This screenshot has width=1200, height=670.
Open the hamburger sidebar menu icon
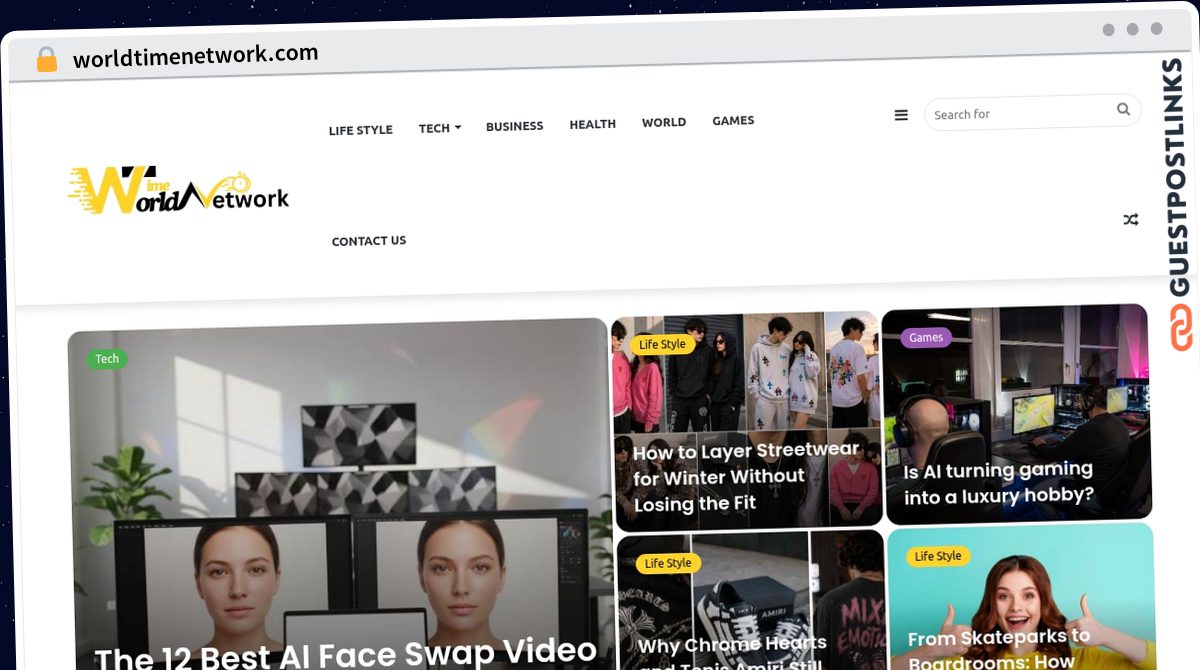click(x=901, y=115)
